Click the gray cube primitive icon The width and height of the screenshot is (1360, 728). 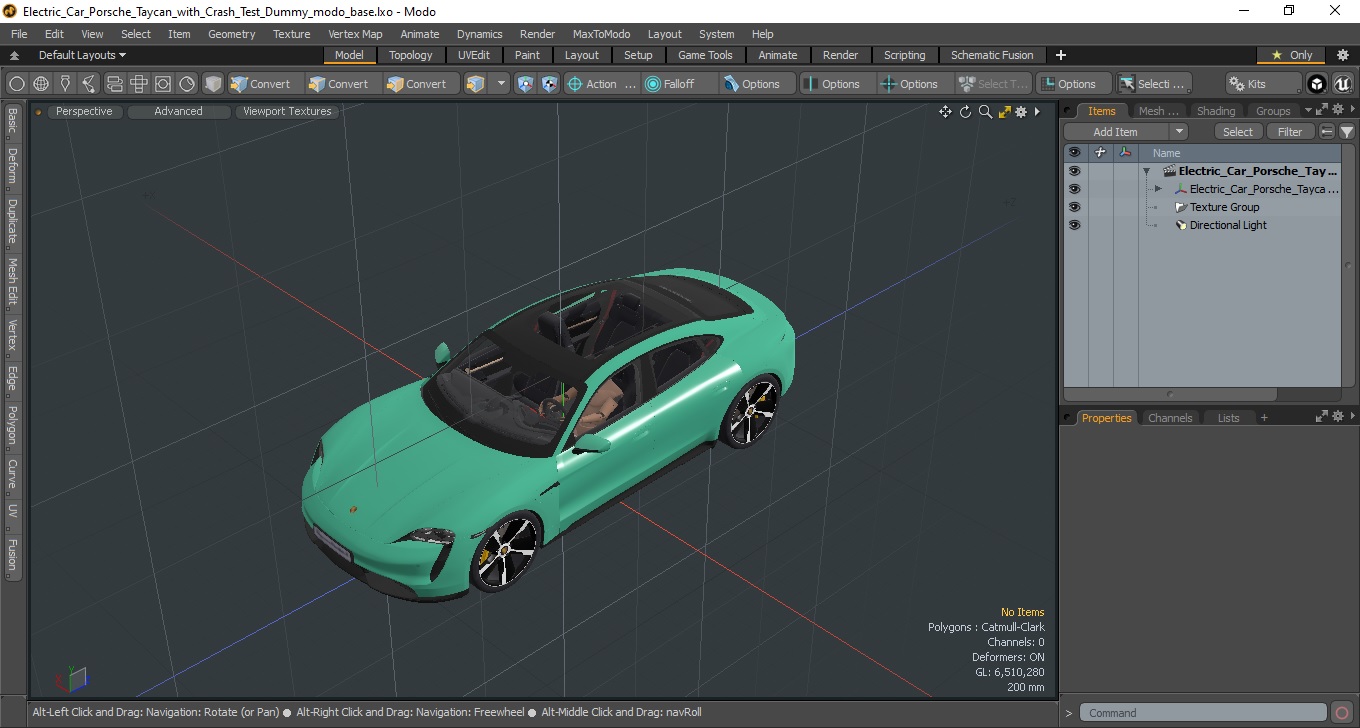coord(213,84)
